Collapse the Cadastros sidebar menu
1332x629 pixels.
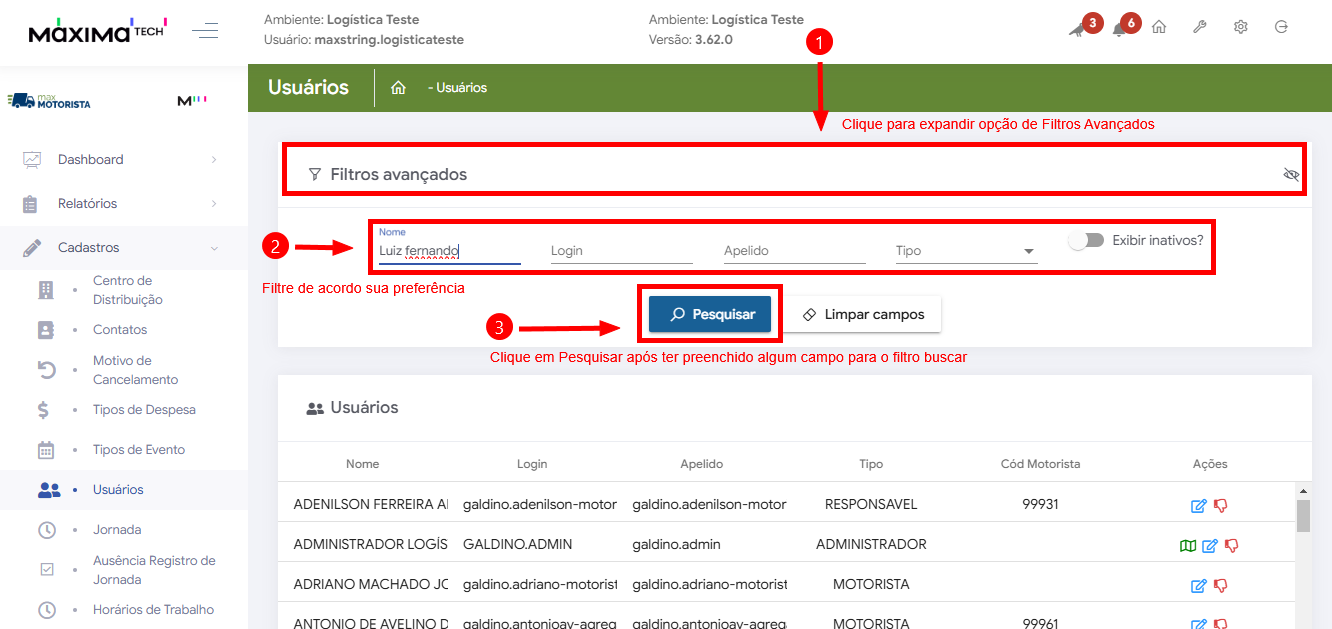[124, 247]
